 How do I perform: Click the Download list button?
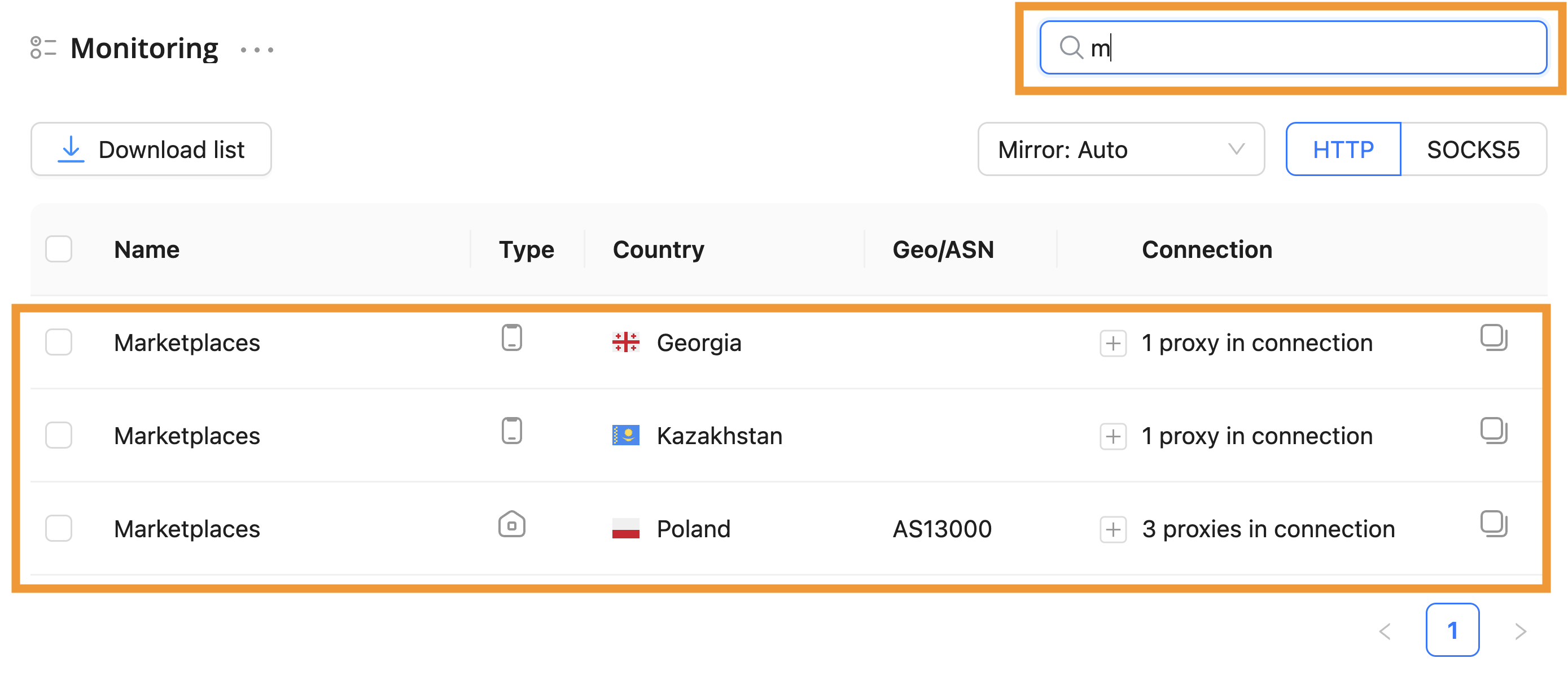151,150
